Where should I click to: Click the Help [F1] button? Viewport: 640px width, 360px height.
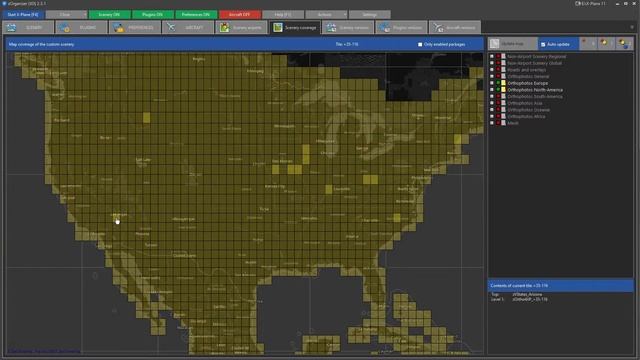pyautogui.click(x=283, y=15)
